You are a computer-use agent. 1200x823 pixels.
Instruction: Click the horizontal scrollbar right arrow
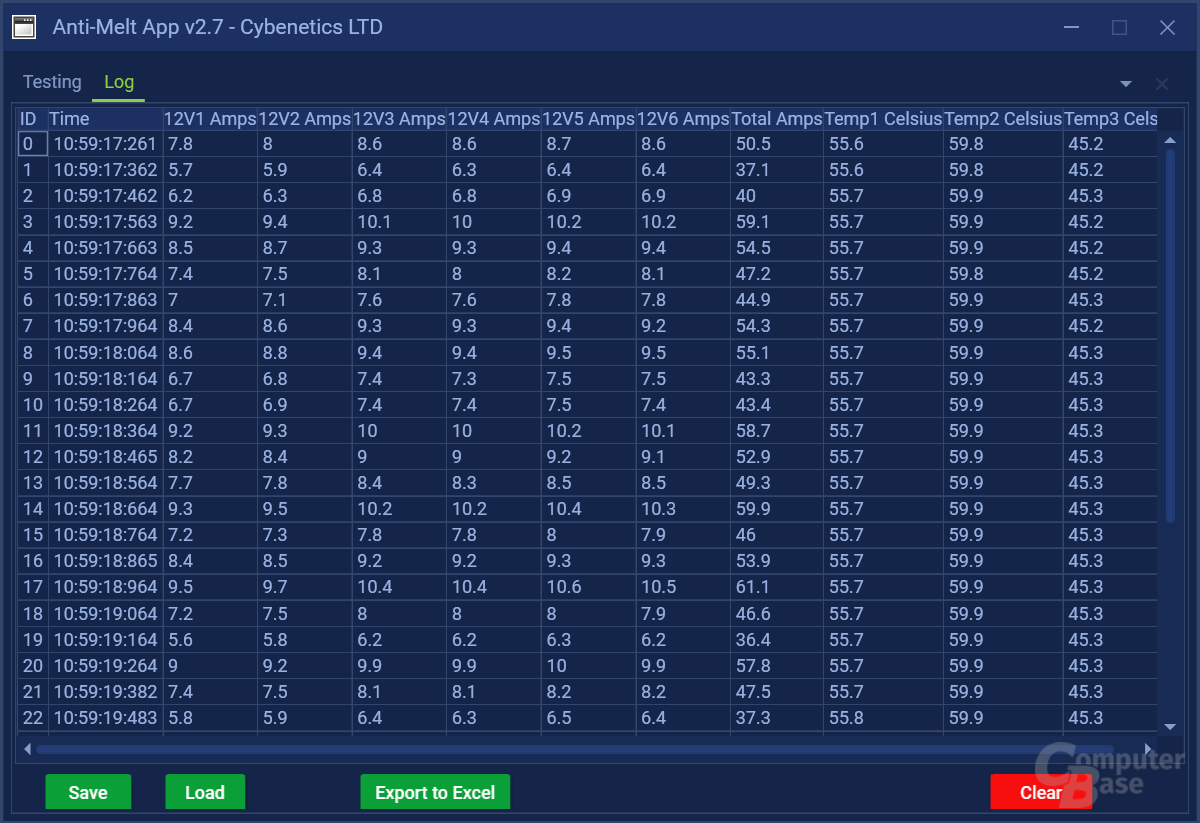pos(1149,748)
